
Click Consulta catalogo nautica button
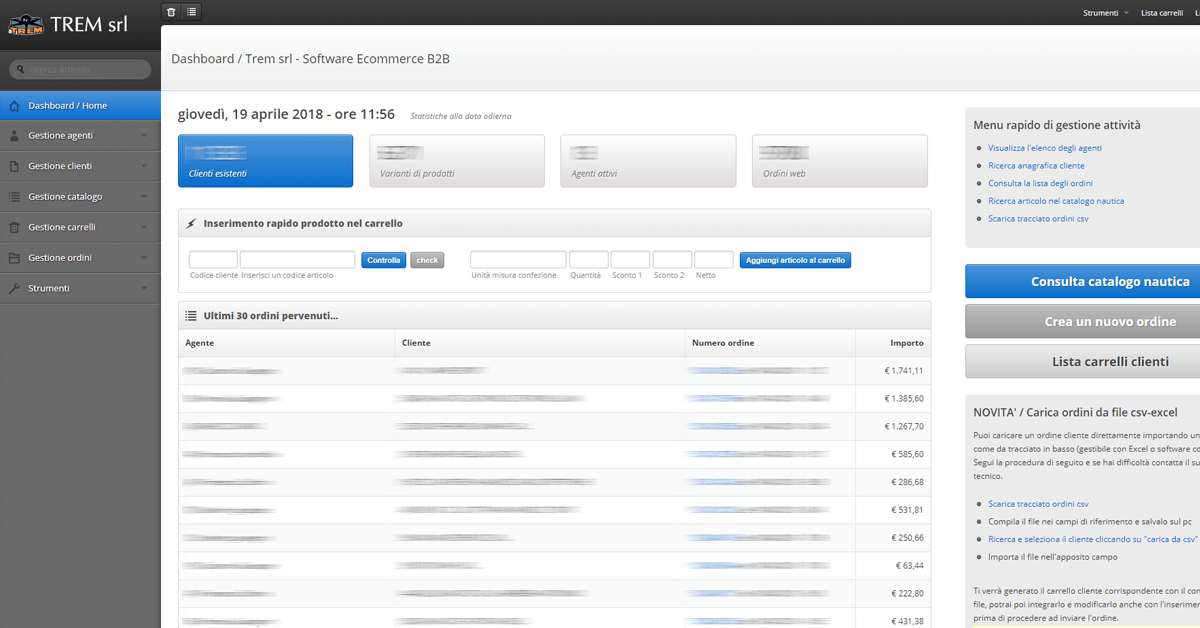1082,282
